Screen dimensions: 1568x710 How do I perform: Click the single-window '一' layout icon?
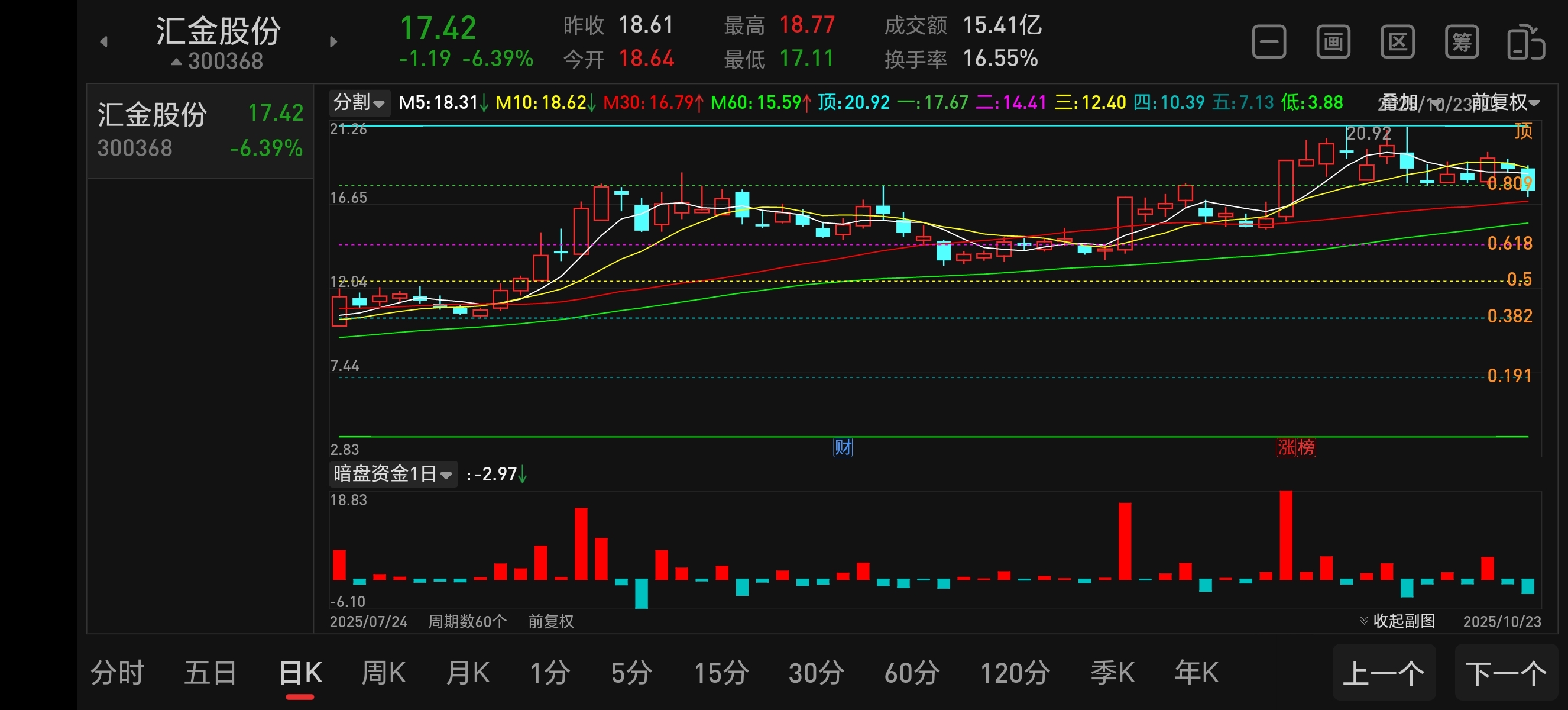[1268, 42]
